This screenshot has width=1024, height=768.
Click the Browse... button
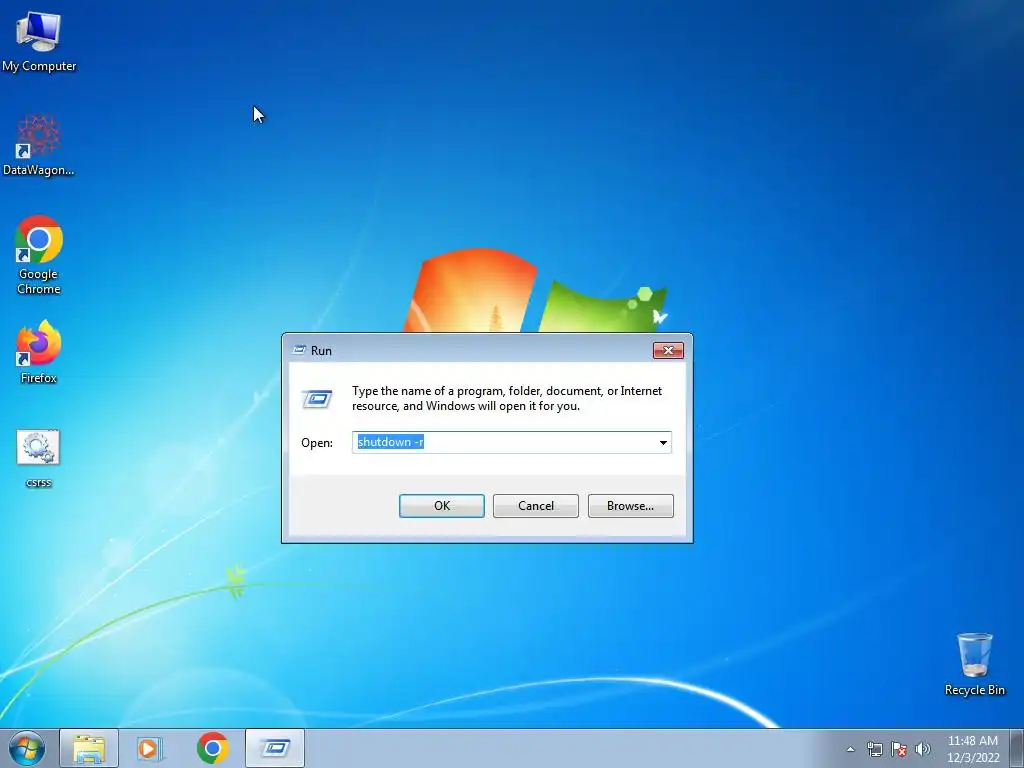point(630,505)
